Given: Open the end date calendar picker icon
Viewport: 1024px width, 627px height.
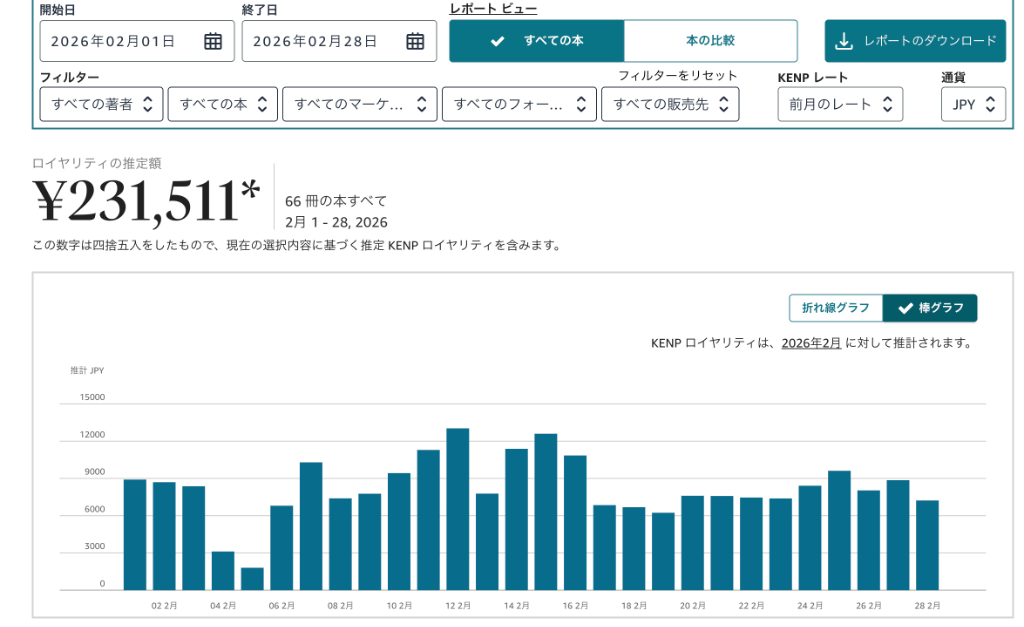Looking at the screenshot, I should (x=416, y=41).
